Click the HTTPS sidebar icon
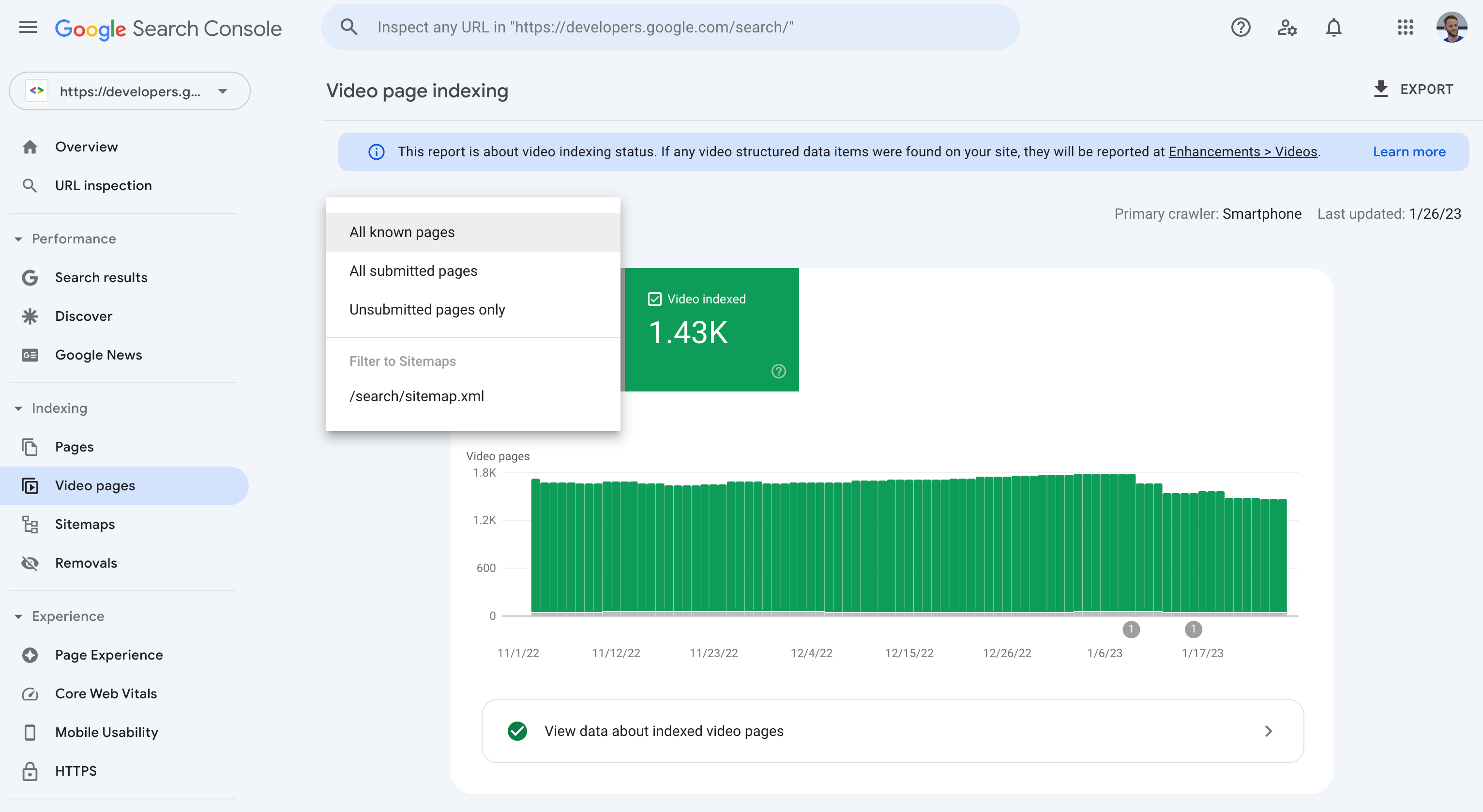 pyautogui.click(x=28, y=770)
